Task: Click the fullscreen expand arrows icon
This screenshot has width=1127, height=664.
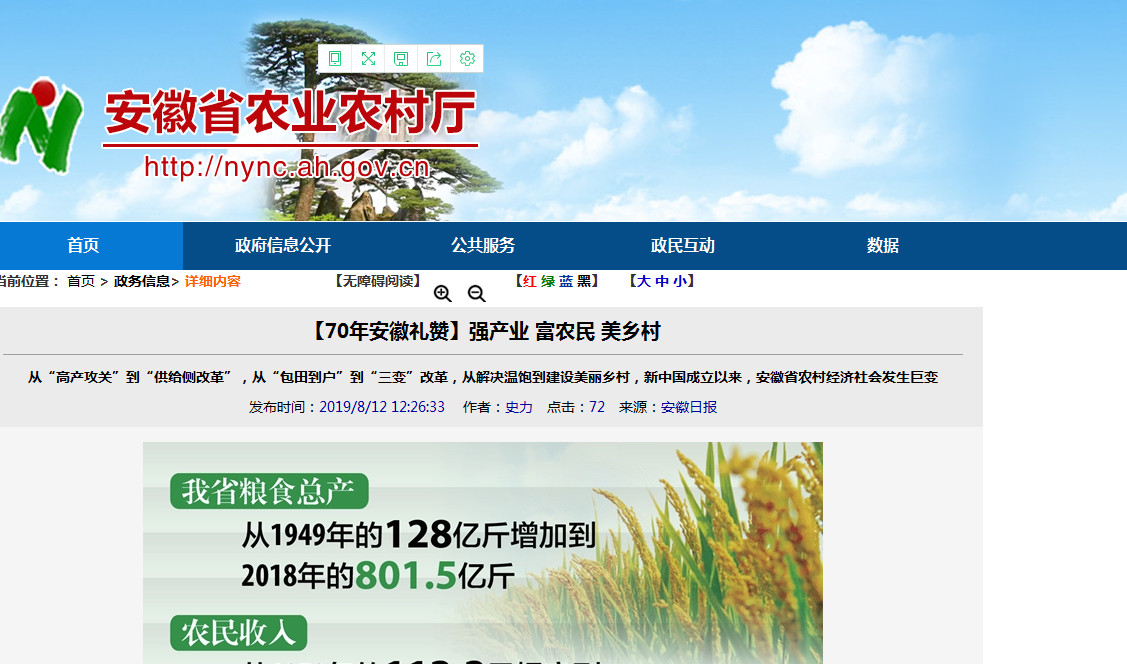Action: (368, 59)
